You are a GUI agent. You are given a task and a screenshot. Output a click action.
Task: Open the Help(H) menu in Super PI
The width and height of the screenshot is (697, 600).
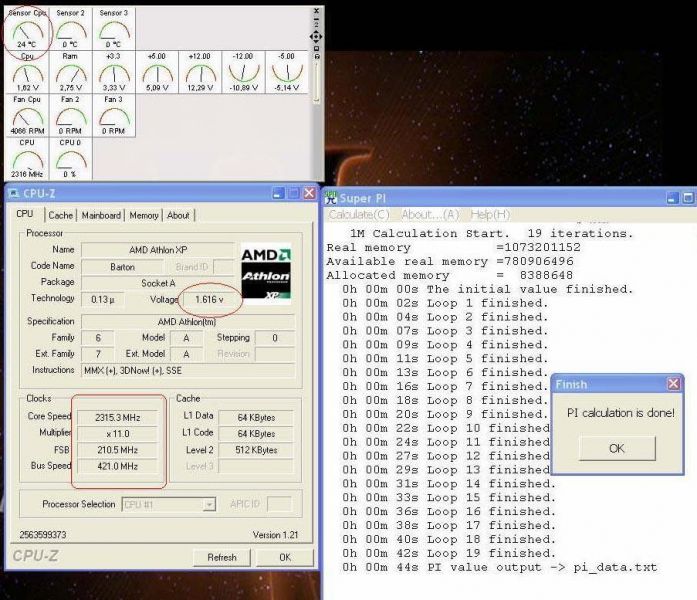pos(490,215)
